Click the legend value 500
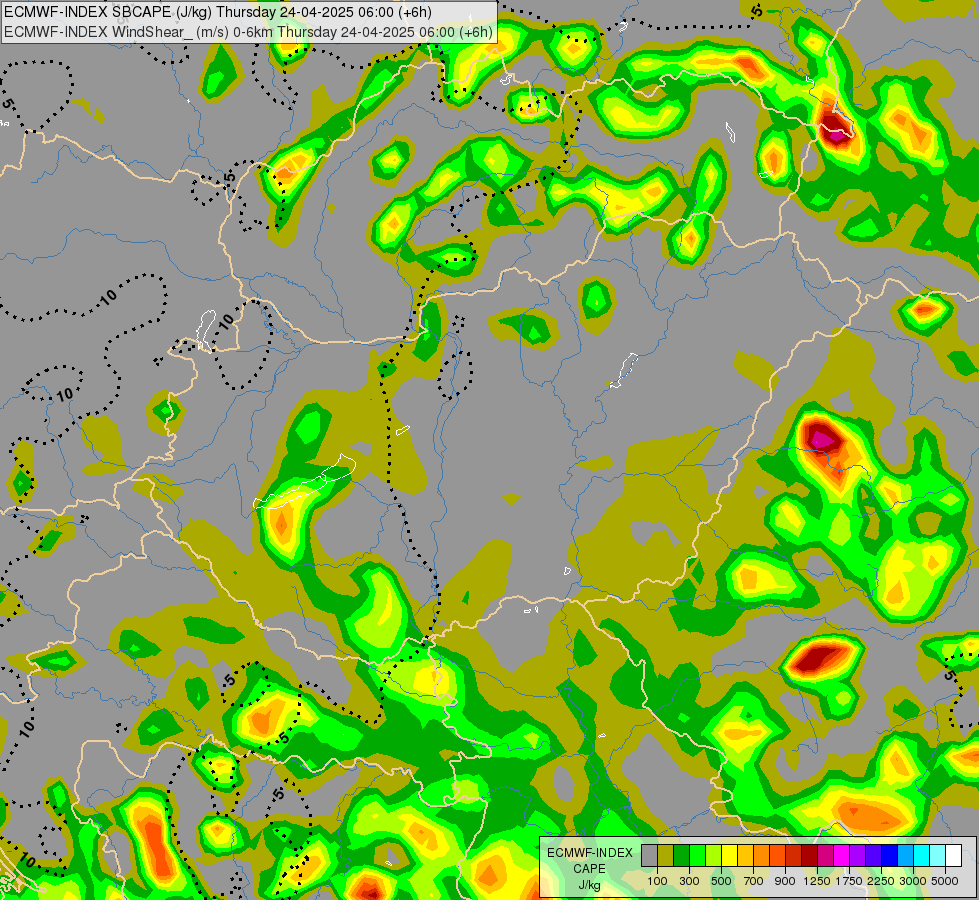 721,881
